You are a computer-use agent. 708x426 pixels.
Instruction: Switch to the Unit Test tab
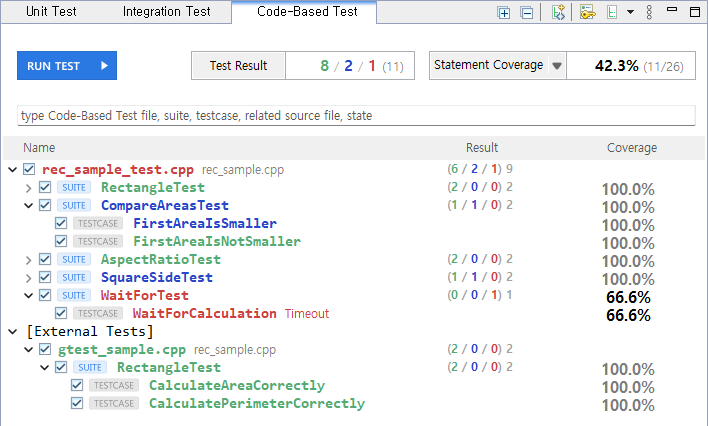[x=51, y=11]
